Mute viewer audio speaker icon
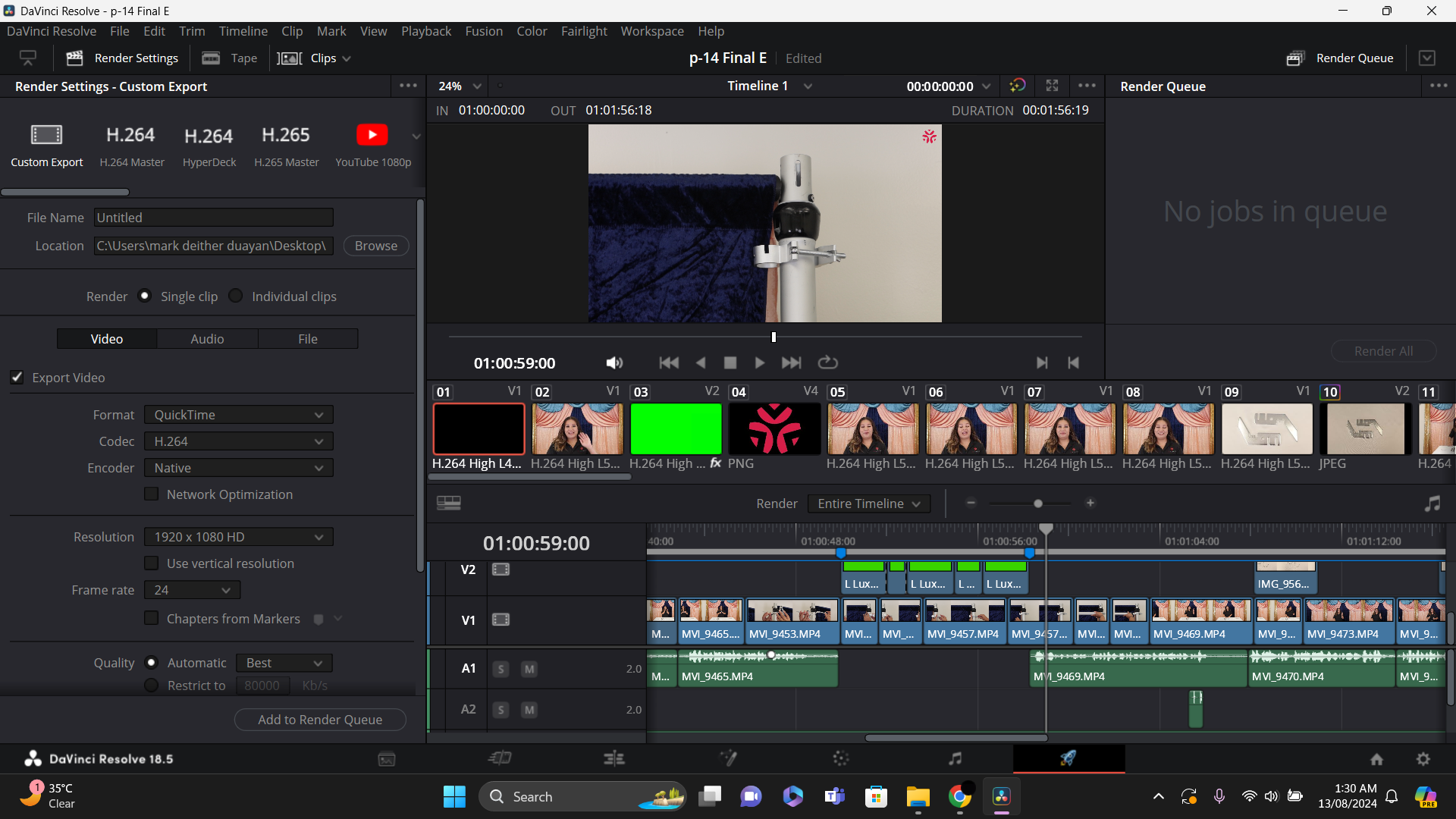The width and height of the screenshot is (1456, 819). pos(614,363)
